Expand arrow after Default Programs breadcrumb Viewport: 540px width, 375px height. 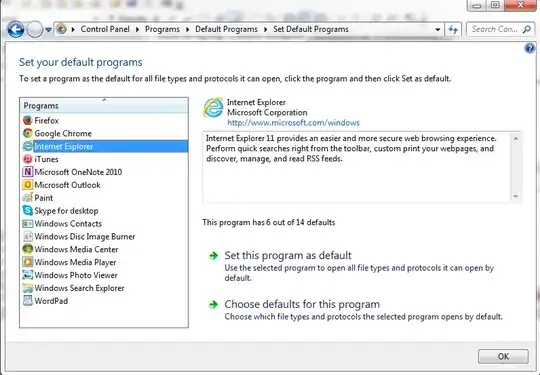click(x=266, y=30)
